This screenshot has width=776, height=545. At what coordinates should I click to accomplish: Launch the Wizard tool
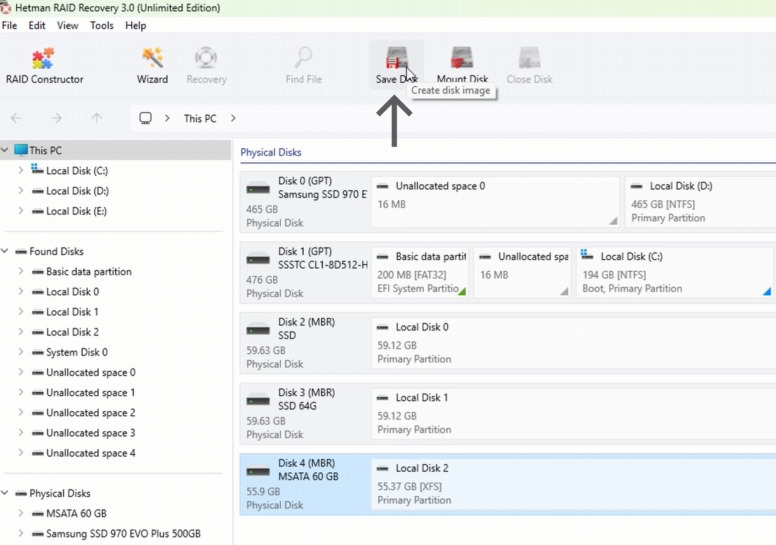tap(152, 65)
